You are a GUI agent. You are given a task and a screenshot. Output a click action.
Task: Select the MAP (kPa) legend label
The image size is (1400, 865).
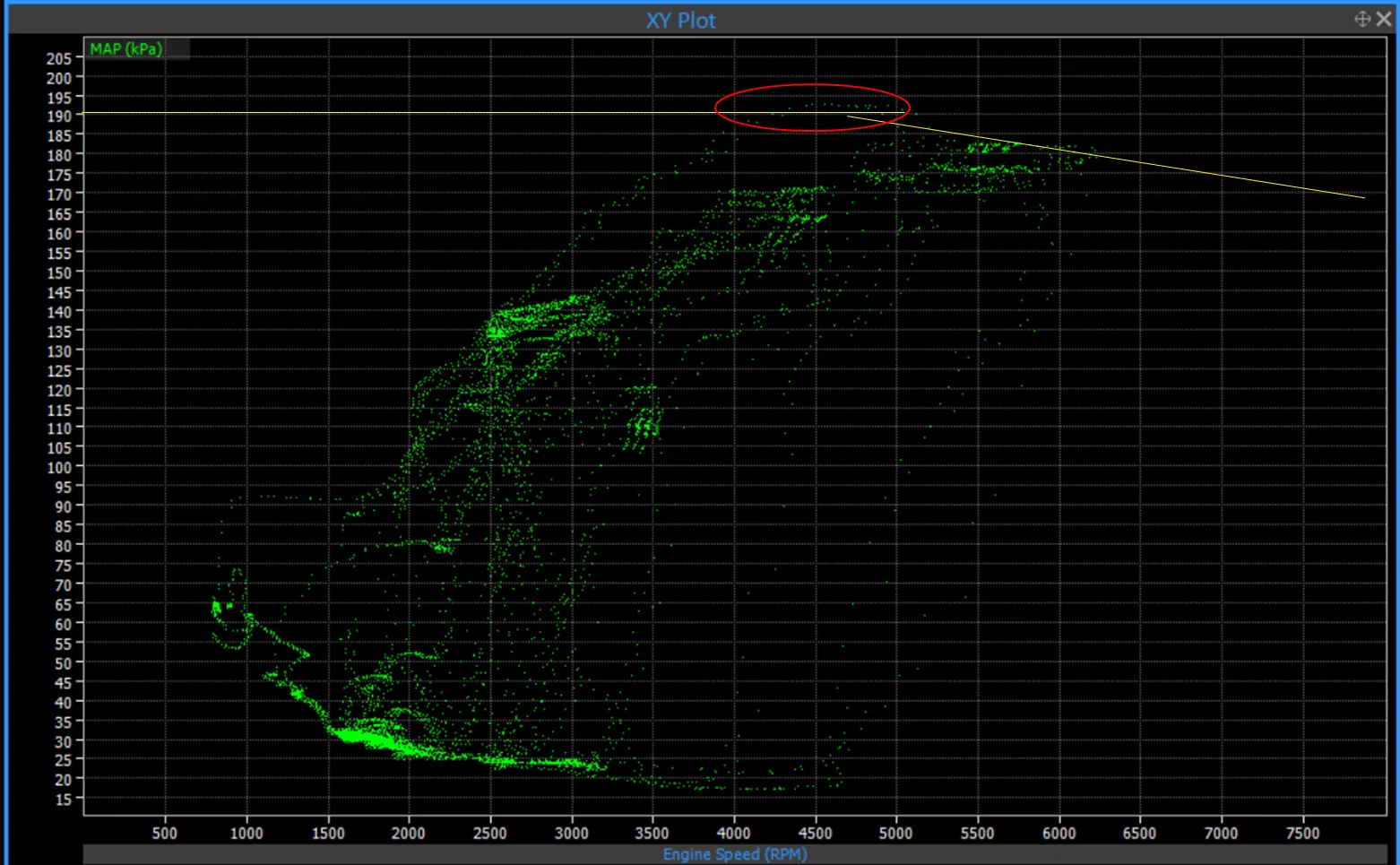[x=126, y=49]
